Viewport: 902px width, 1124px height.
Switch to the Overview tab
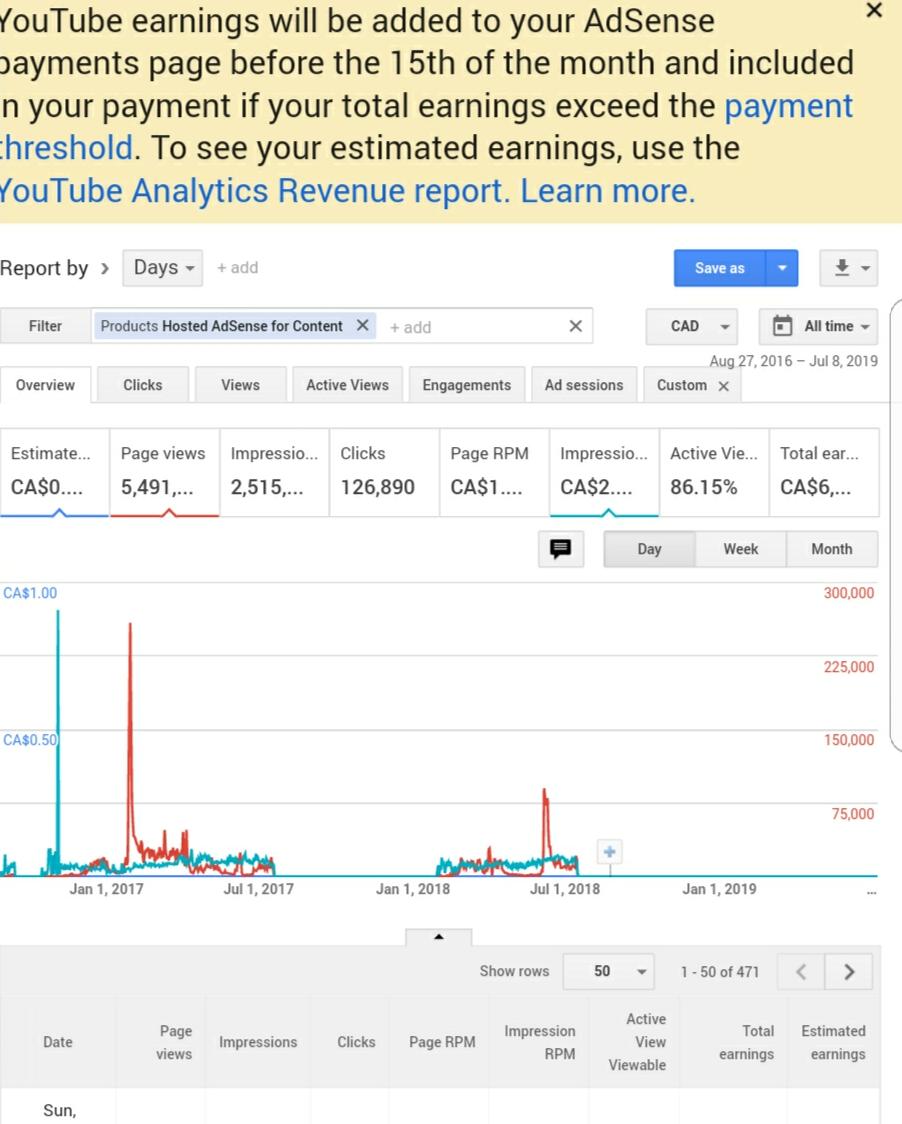pos(45,385)
